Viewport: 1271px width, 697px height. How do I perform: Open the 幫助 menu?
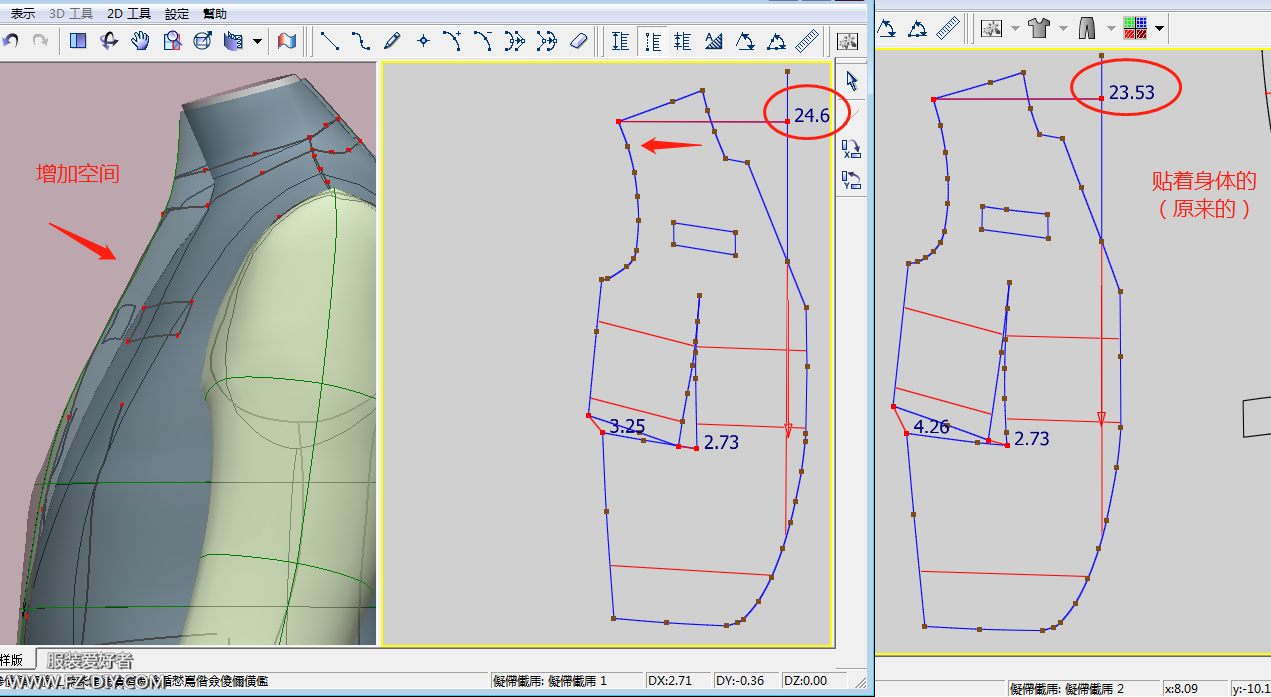coord(215,14)
